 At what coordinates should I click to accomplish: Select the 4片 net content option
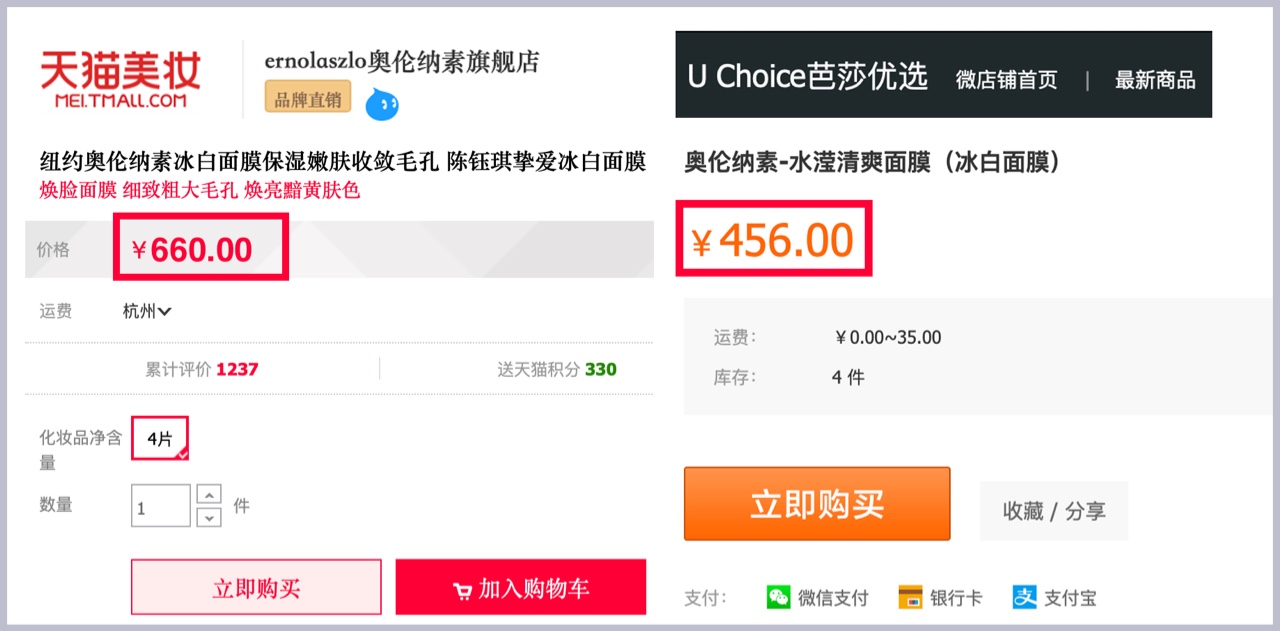click(x=160, y=439)
